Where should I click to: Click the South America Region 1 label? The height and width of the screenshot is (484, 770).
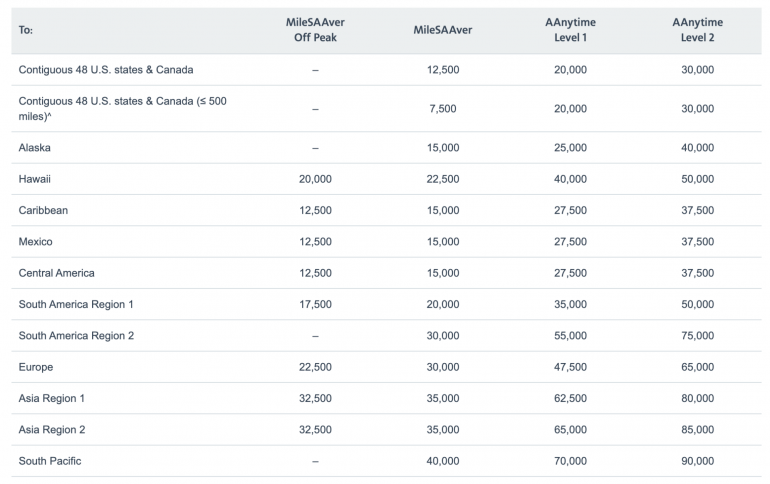pos(76,304)
